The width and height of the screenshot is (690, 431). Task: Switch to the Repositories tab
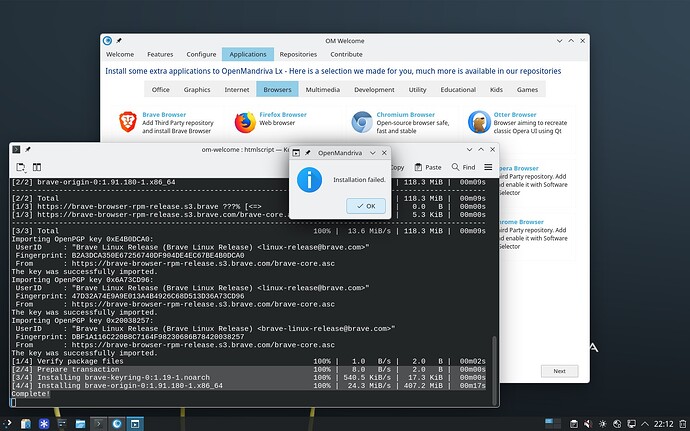(298, 54)
